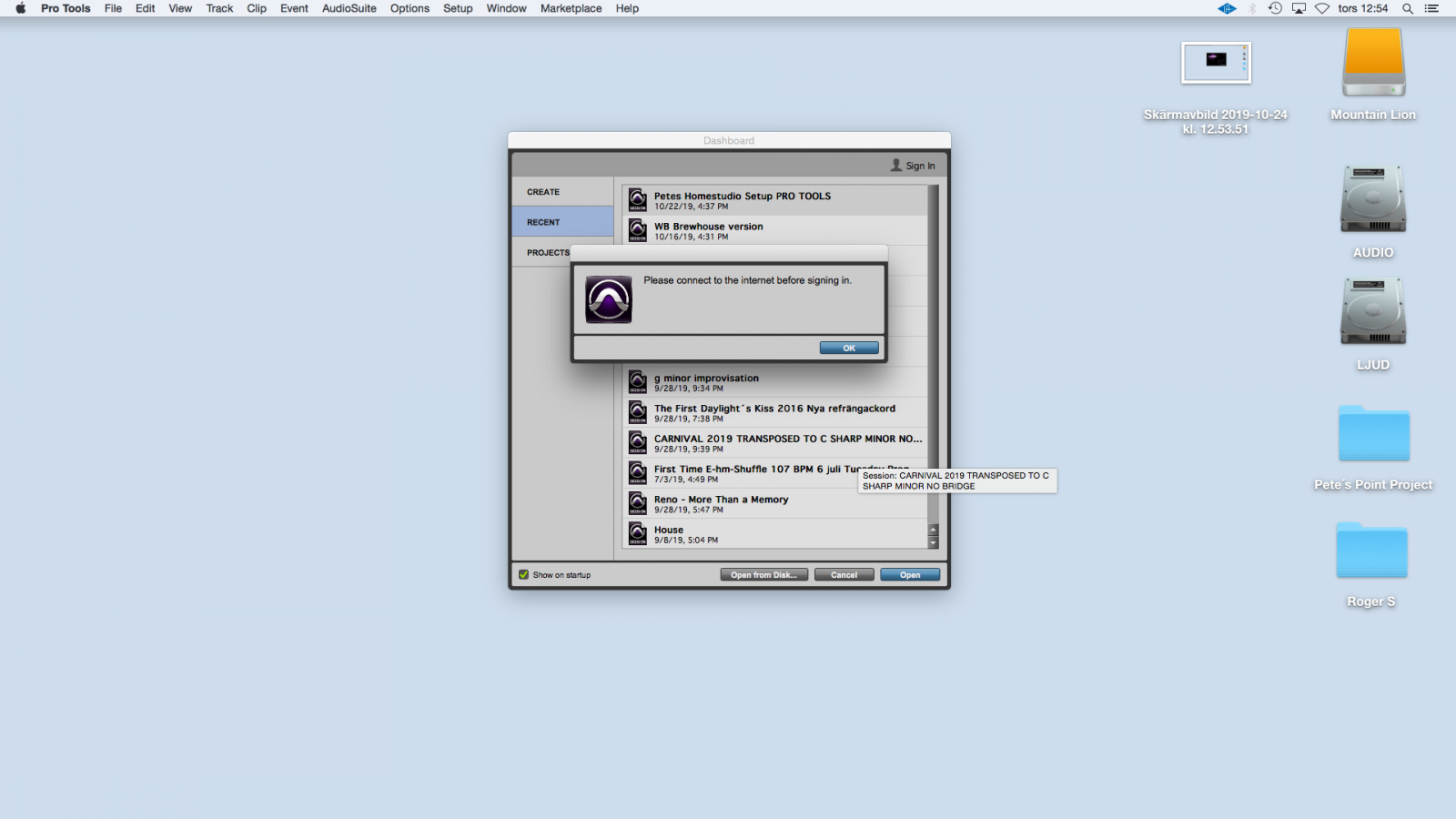The image size is (1456, 819).
Task: Click the Sign In user icon
Action: pyautogui.click(x=896, y=166)
